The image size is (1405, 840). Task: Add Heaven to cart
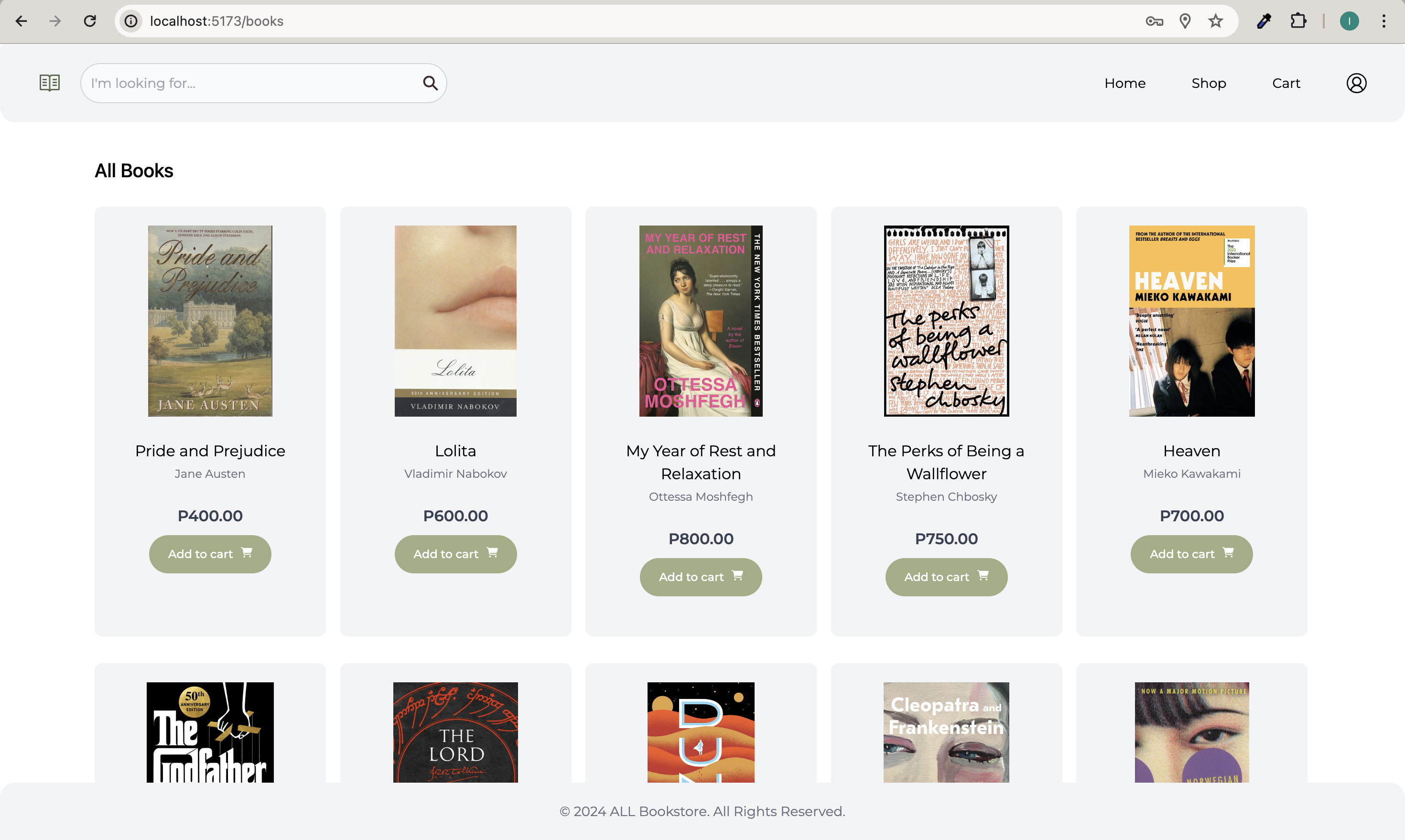coord(1191,554)
